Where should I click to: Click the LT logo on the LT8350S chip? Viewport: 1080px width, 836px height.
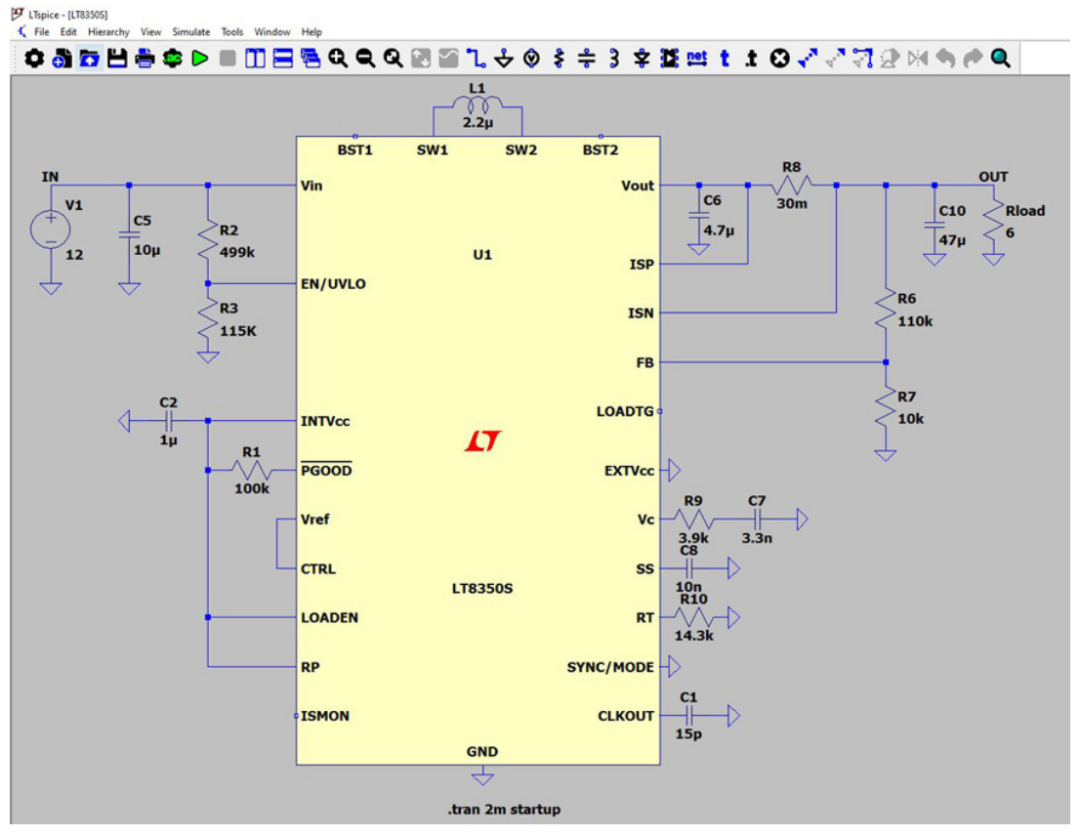tap(483, 441)
